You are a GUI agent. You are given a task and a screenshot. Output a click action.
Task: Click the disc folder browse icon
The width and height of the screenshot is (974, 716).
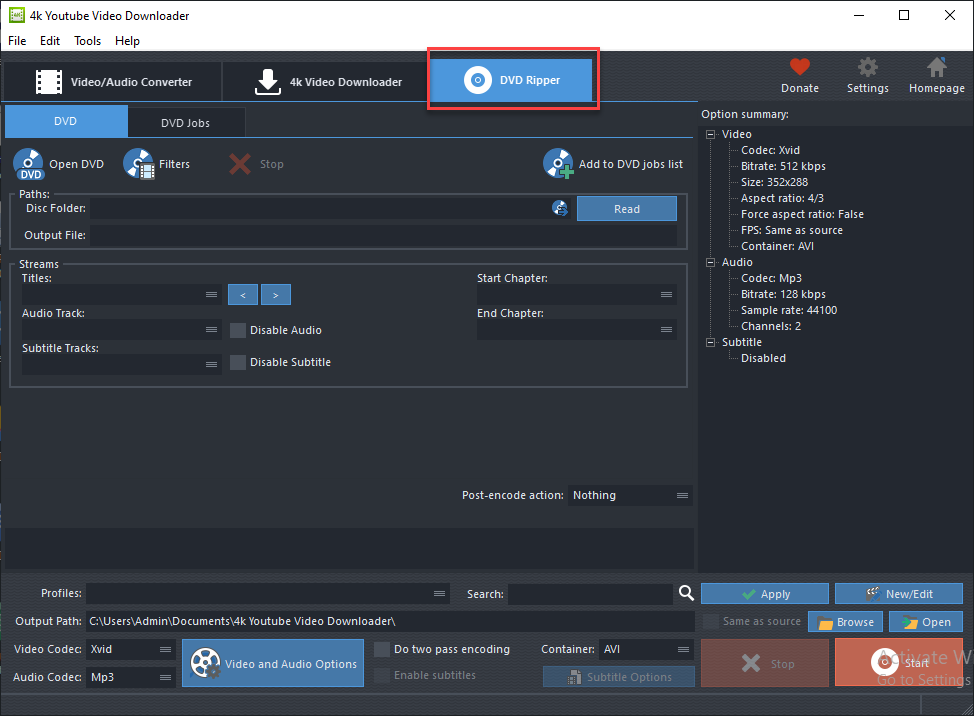pyautogui.click(x=560, y=209)
